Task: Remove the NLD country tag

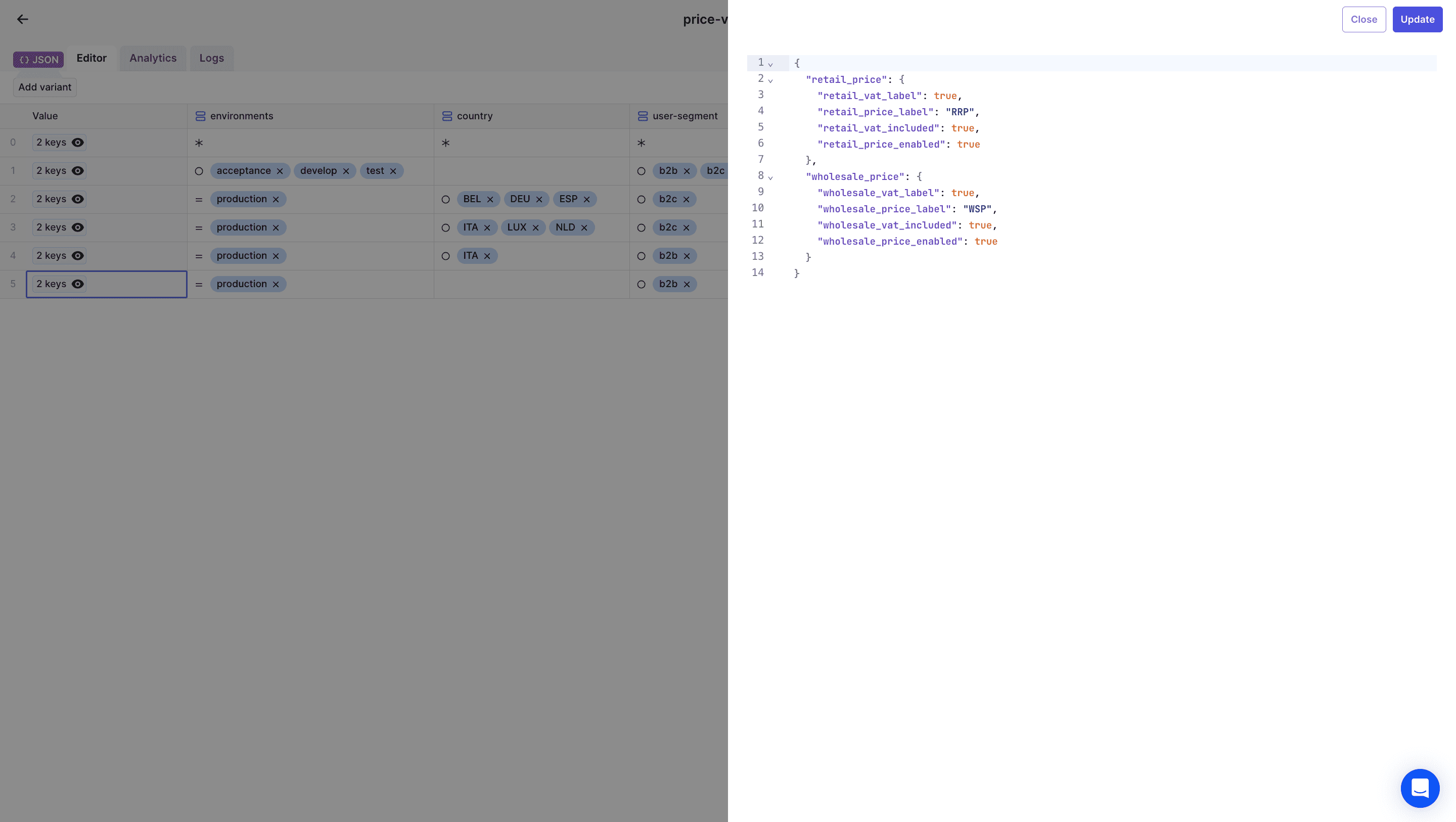Action: coord(584,228)
